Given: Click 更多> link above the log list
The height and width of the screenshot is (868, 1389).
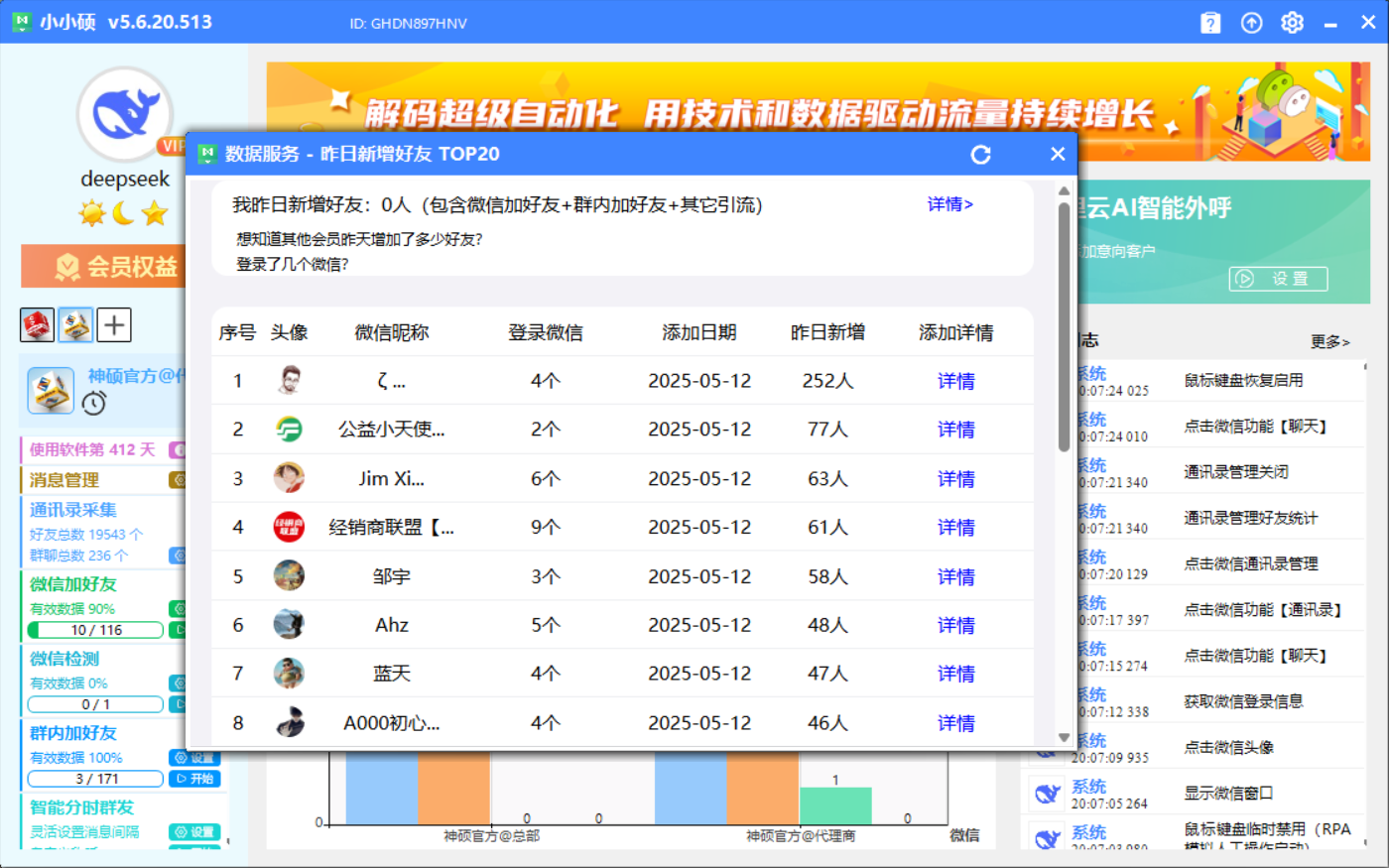Looking at the screenshot, I should [1329, 341].
